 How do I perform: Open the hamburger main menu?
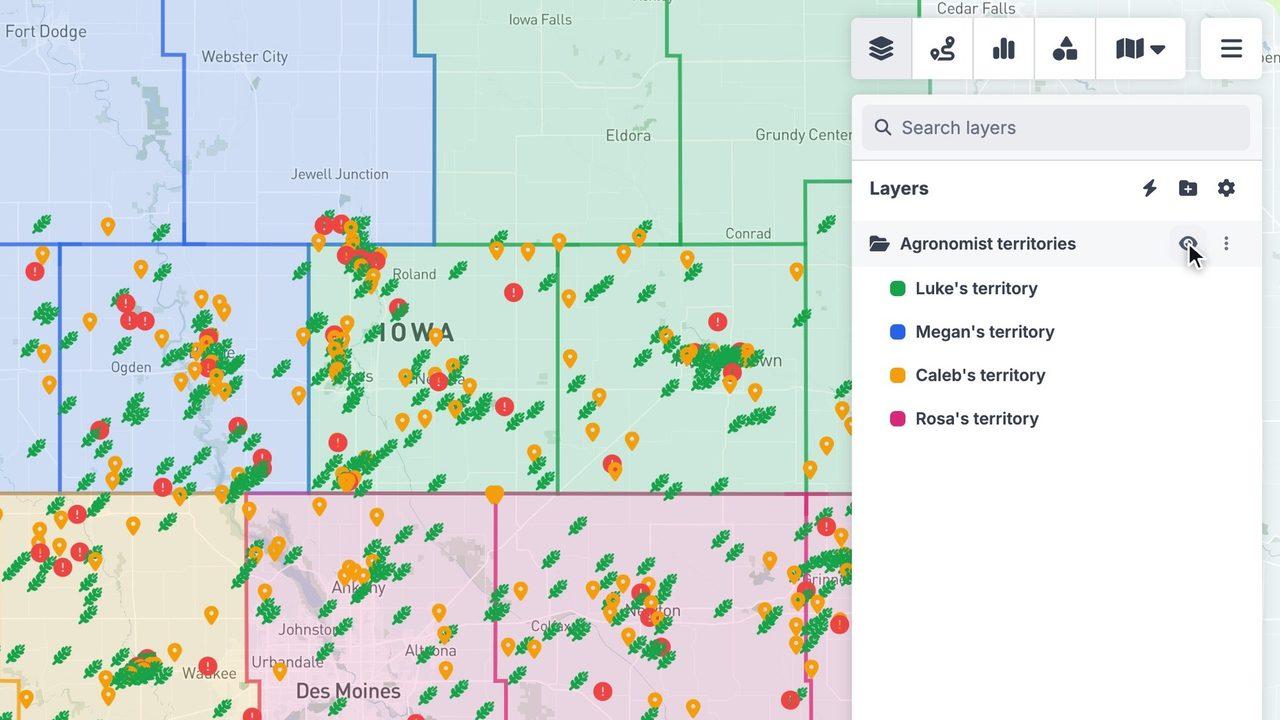pyautogui.click(x=1231, y=48)
